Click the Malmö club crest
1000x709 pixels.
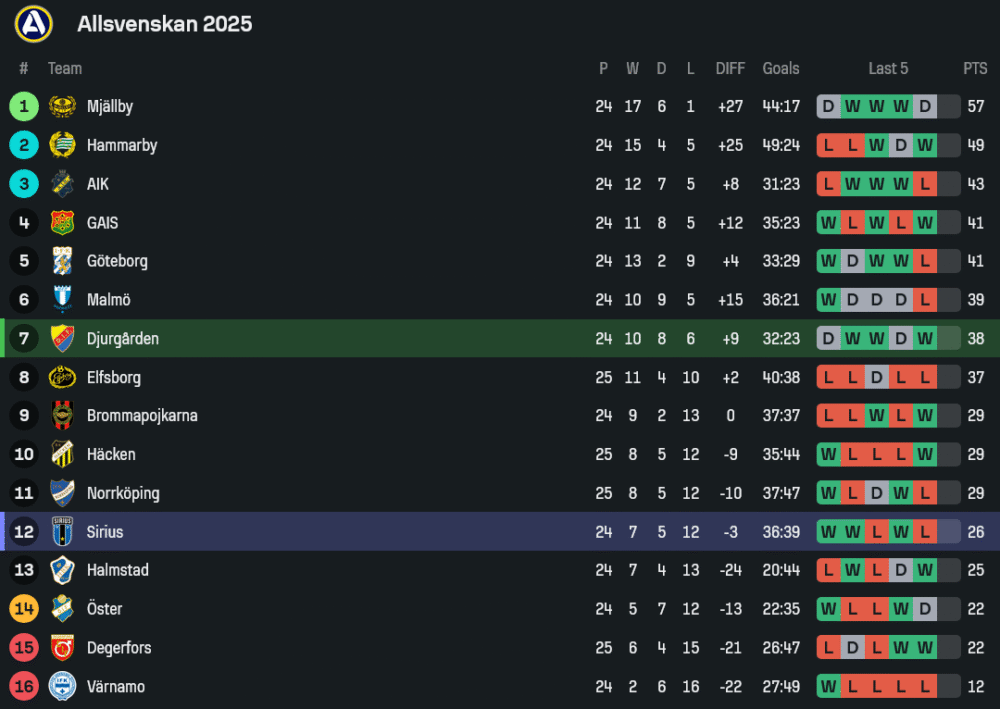62,300
